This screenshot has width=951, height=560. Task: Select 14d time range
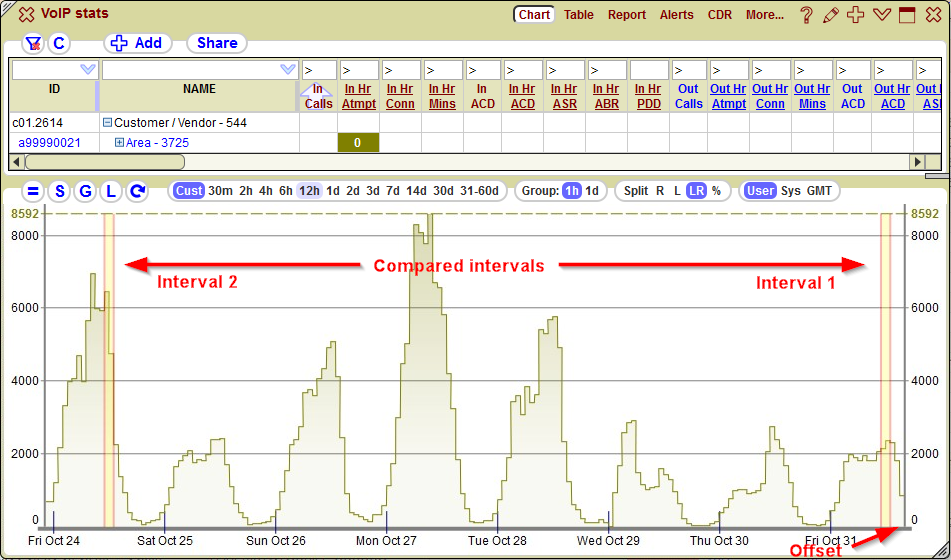coord(416,191)
